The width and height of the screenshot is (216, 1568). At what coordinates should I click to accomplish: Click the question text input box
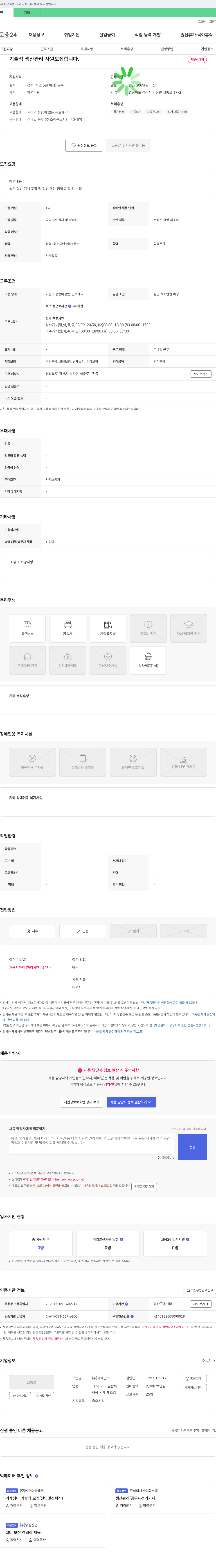[92, 1144]
